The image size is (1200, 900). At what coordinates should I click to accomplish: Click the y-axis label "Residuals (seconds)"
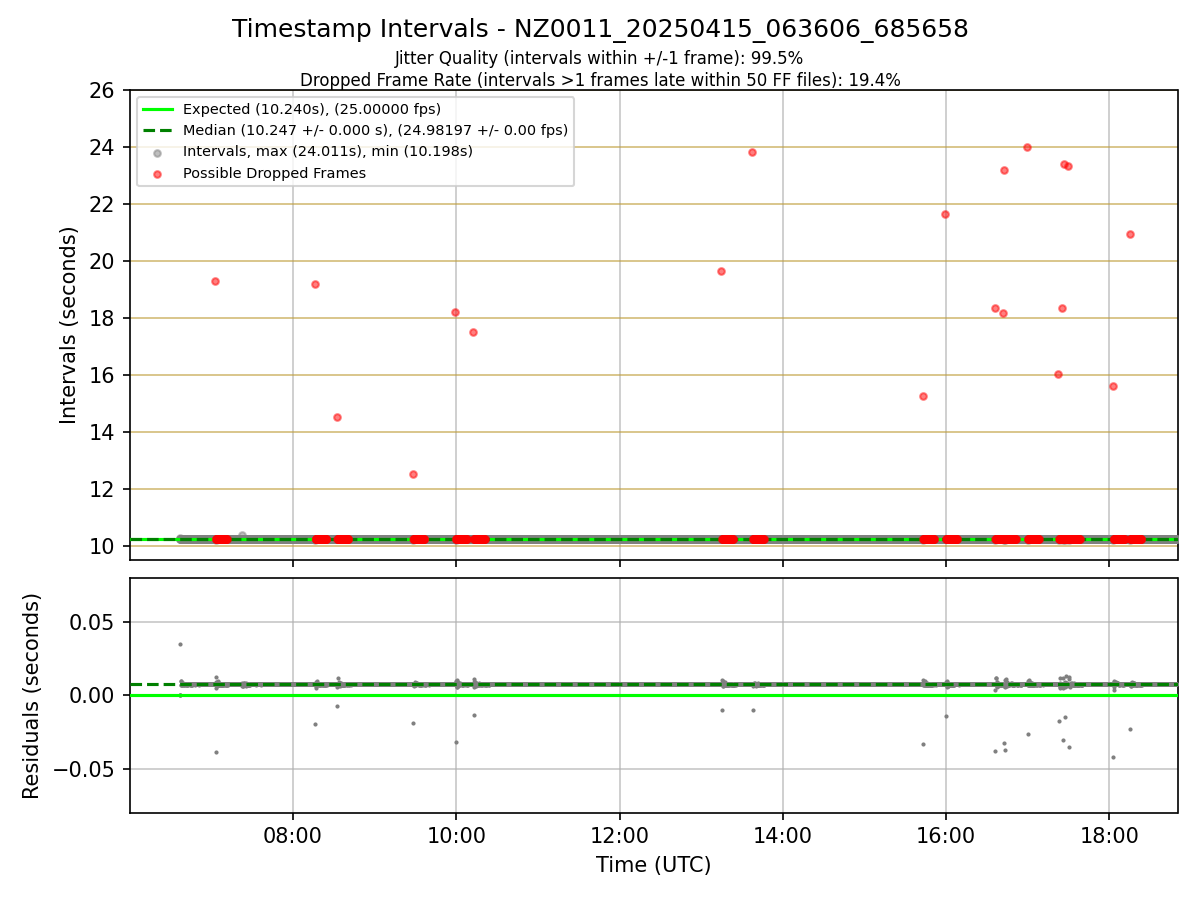click(x=32, y=695)
